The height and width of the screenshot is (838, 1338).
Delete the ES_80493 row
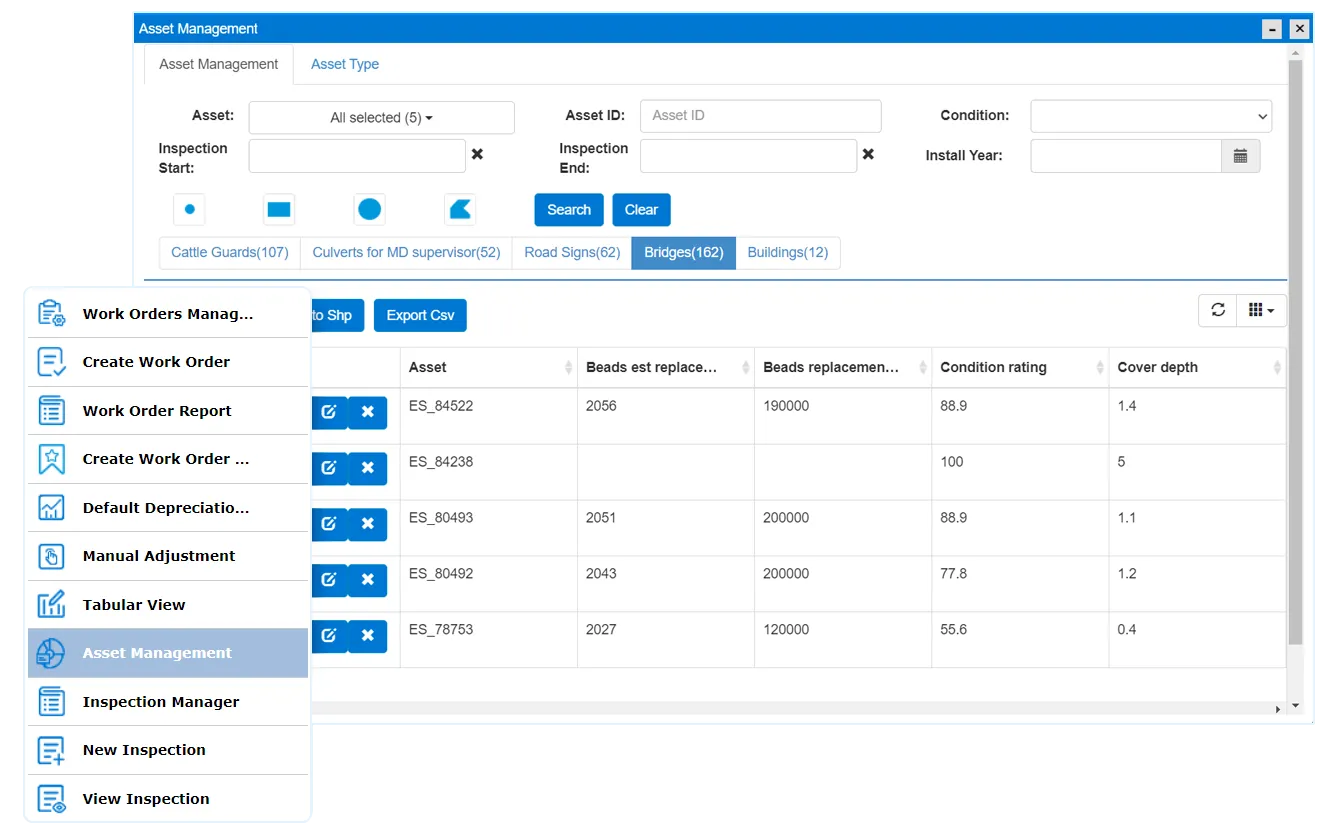coord(367,524)
